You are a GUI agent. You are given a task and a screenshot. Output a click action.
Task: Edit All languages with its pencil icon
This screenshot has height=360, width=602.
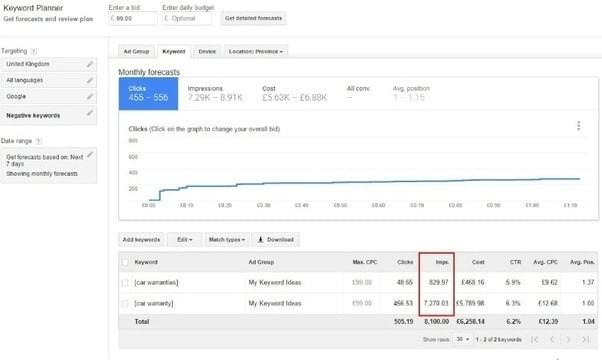[89, 81]
